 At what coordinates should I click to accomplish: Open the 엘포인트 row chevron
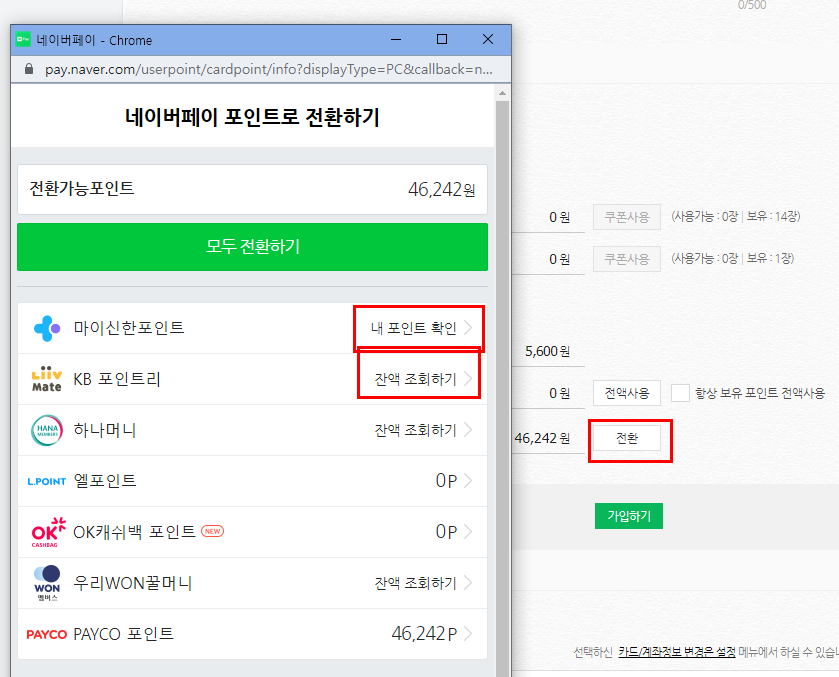(468, 481)
